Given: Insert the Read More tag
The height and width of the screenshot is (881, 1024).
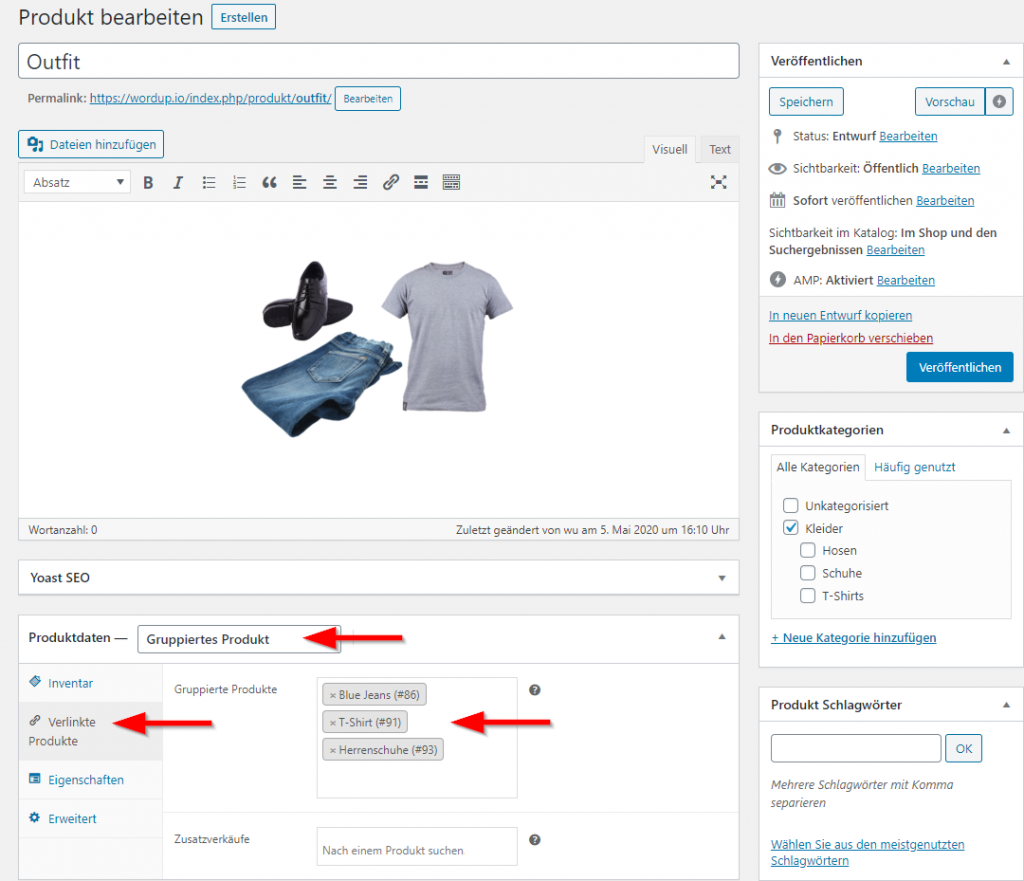Looking at the screenshot, I should pyautogui.click(x=421, y=183).
